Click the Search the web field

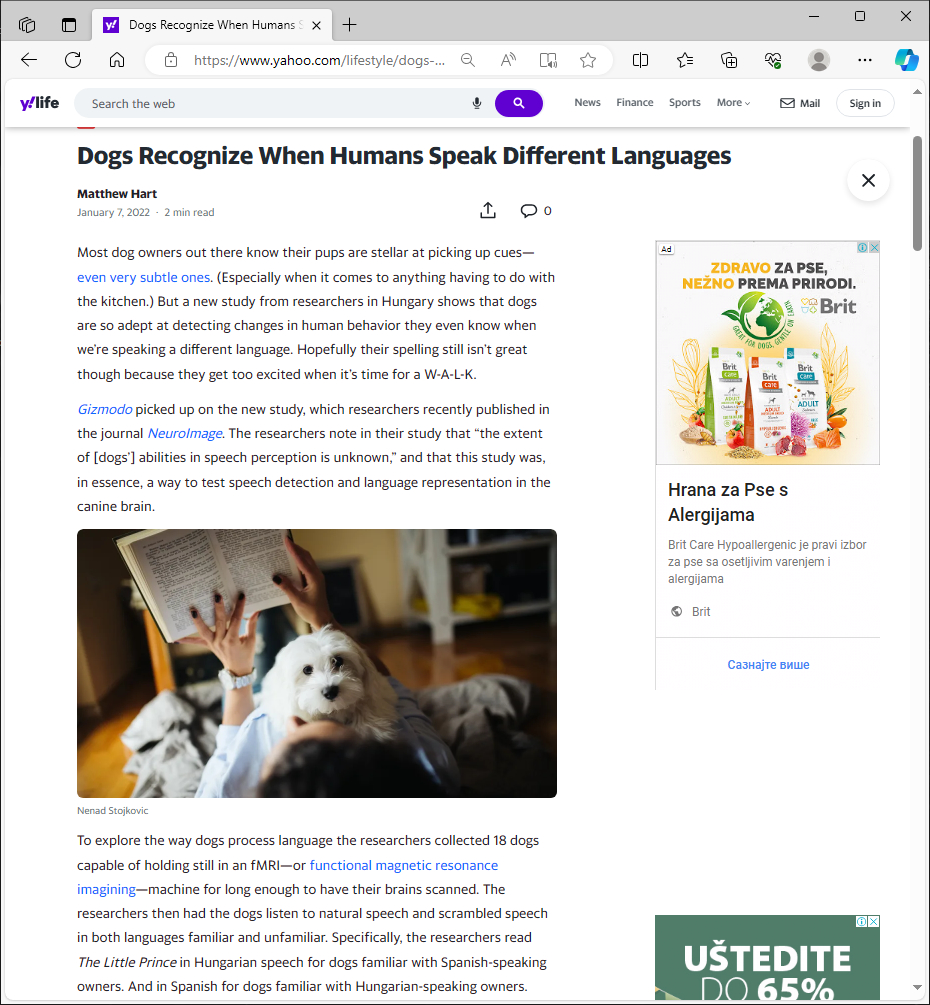[x=270, y=103]
